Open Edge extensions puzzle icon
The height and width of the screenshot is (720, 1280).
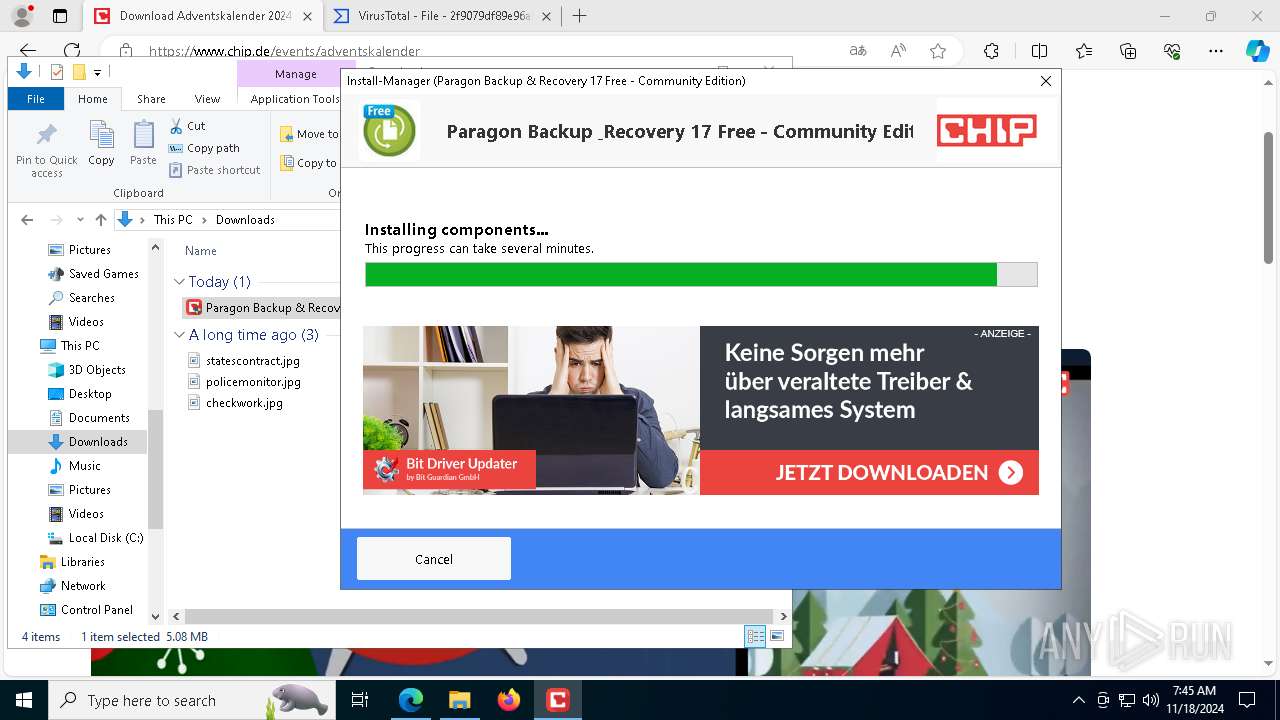(x=991, y=51)
